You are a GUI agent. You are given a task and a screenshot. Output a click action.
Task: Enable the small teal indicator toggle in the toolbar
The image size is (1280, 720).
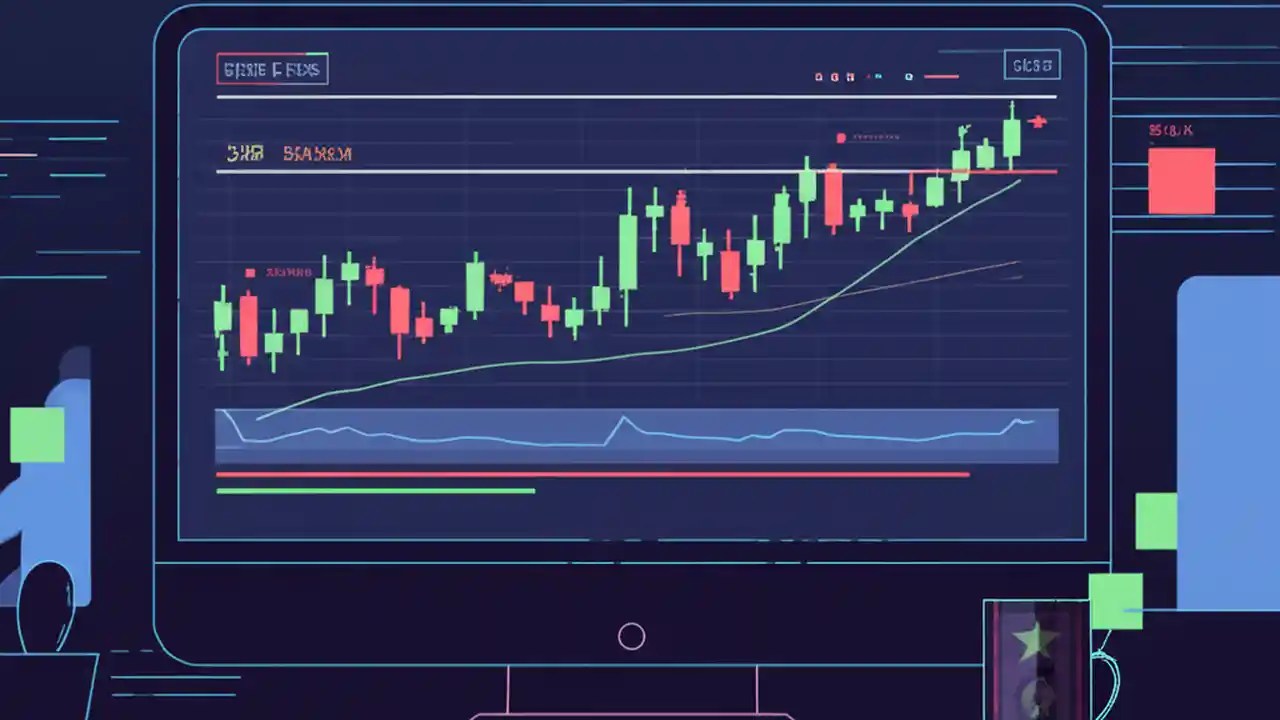pyautogui.click(x=877, y=75)
